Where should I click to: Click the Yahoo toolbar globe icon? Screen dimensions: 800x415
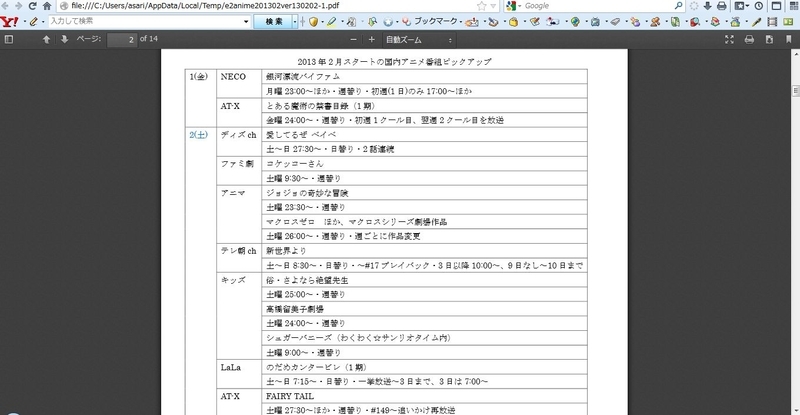tap(575, 21)
